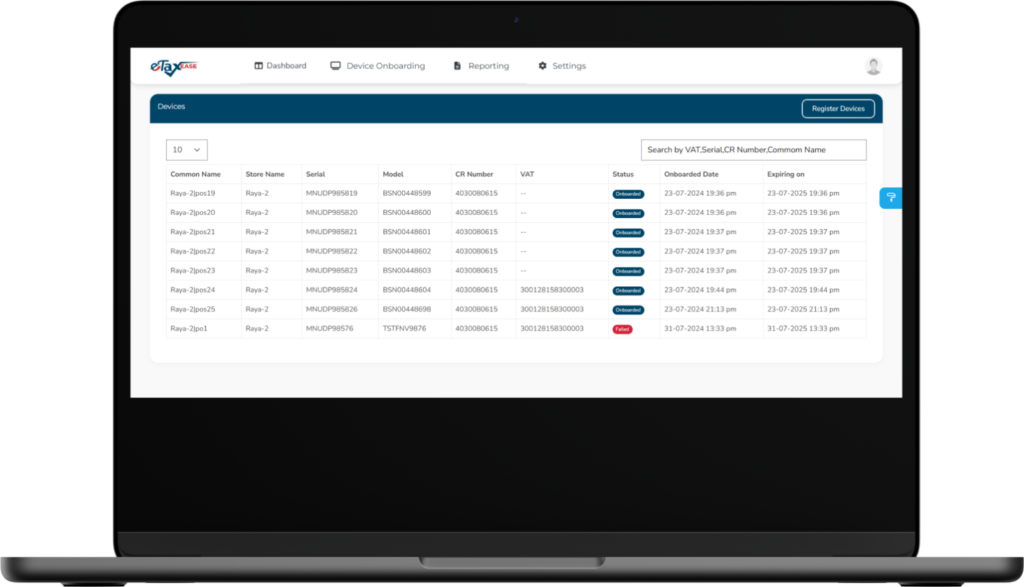Click the Failed status badge for Raya-2|po1
The height and width of the screenshot is (587, 1024).
pyautogui.click(x=622, y=329)
